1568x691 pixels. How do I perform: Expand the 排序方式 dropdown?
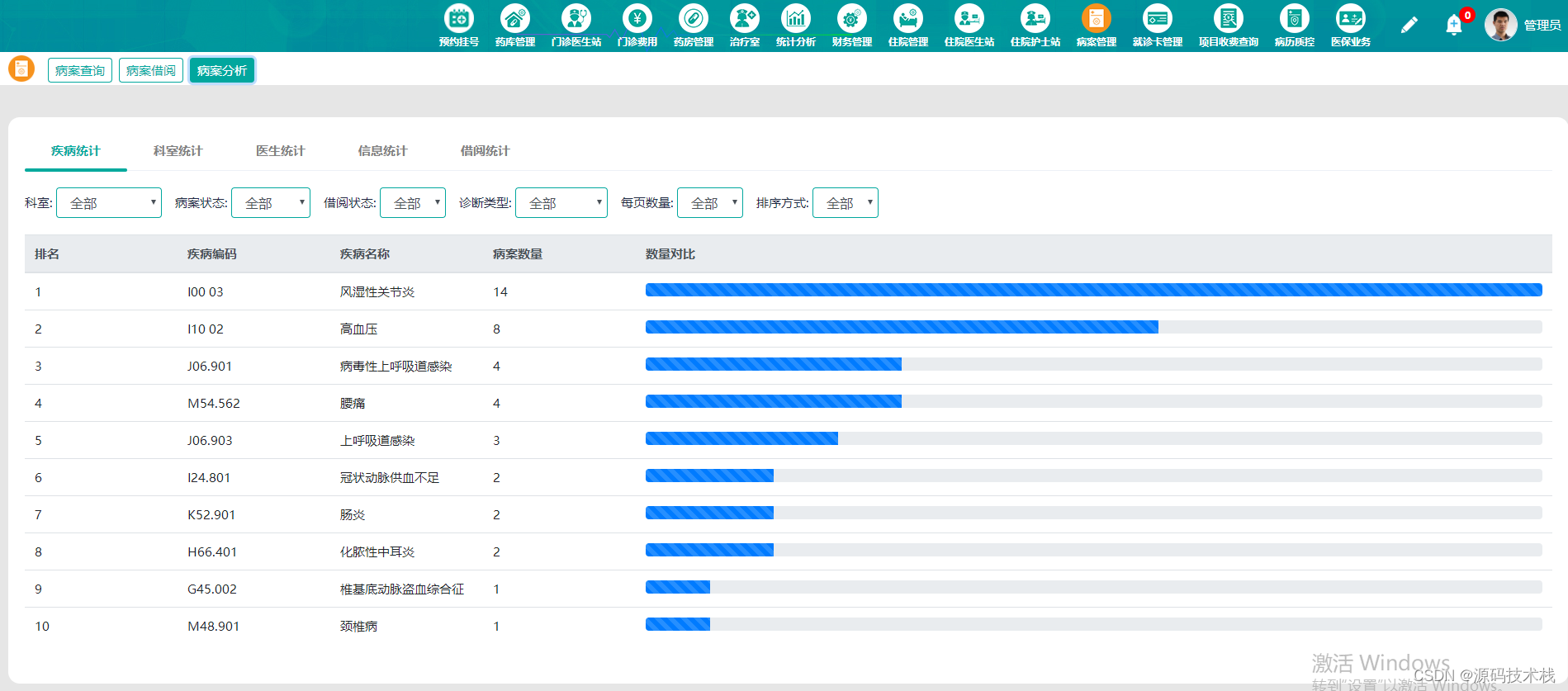pos(846,203)
